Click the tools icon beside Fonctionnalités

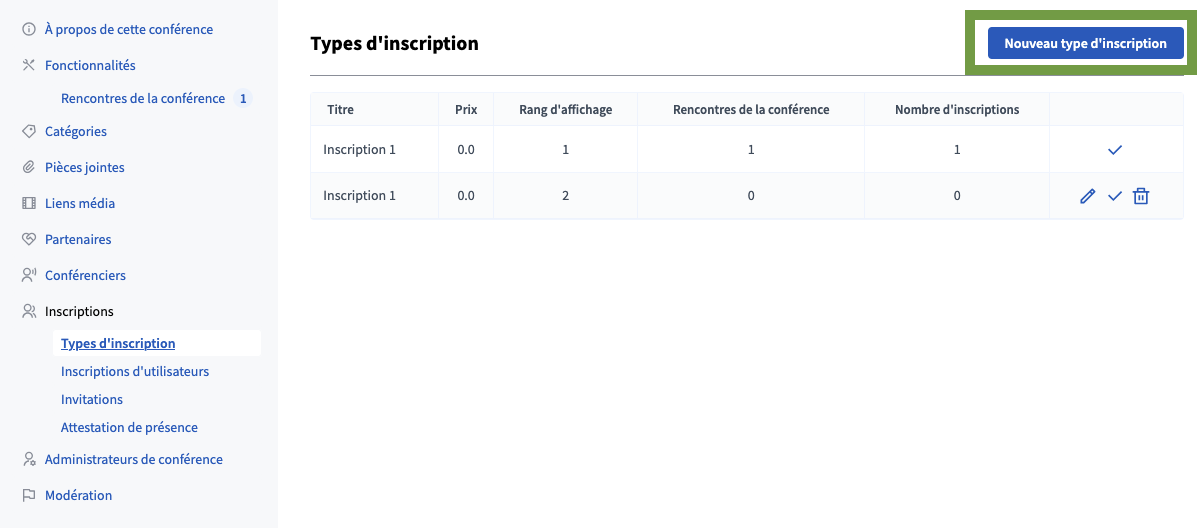pos(29,66)
